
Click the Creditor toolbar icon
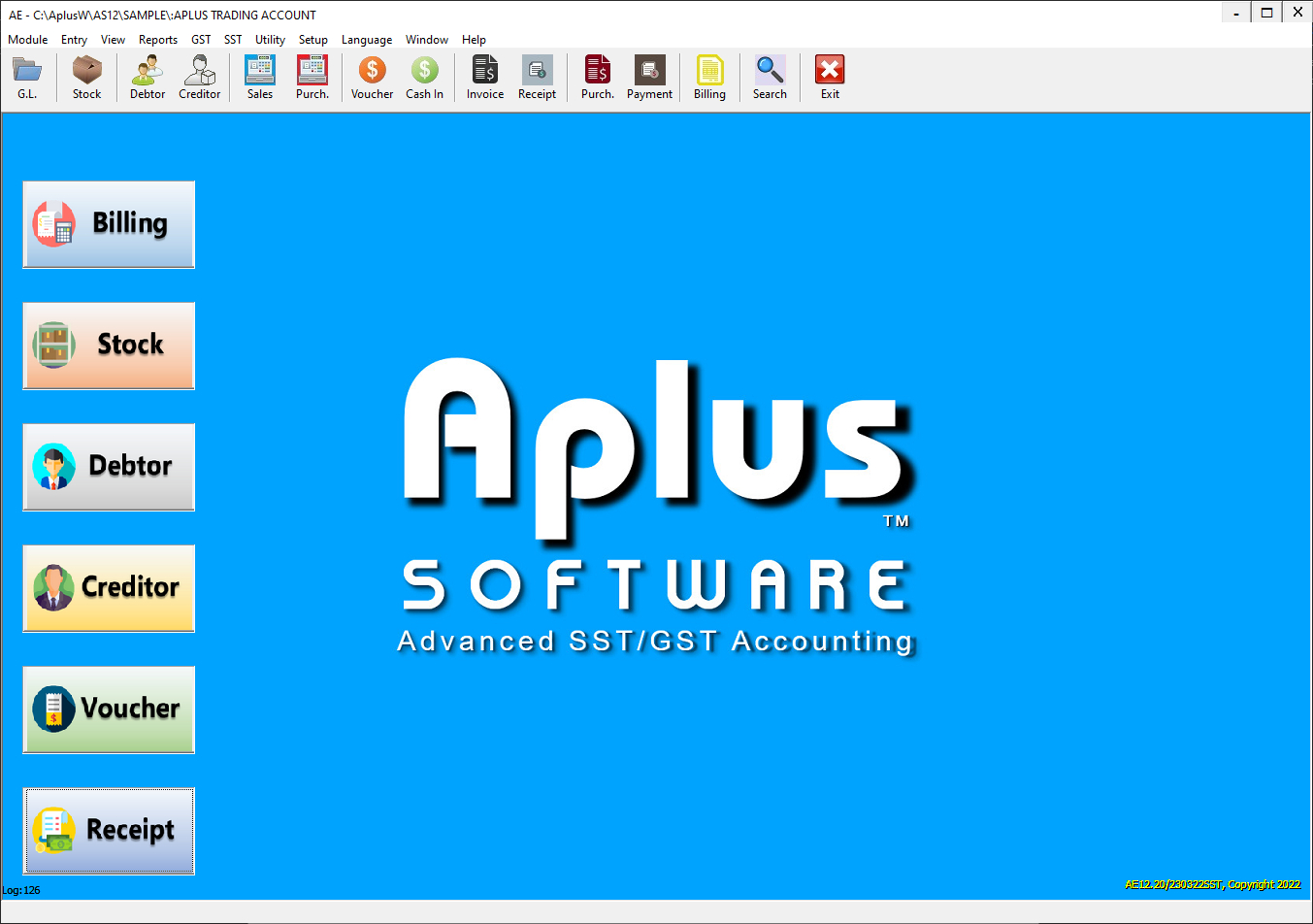click(x=199, y=76)
